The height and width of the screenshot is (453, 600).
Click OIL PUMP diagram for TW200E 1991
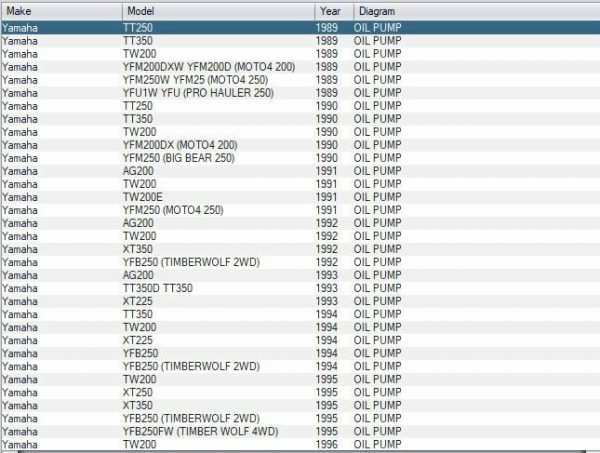pyautogui.click(x=377, y=197)
